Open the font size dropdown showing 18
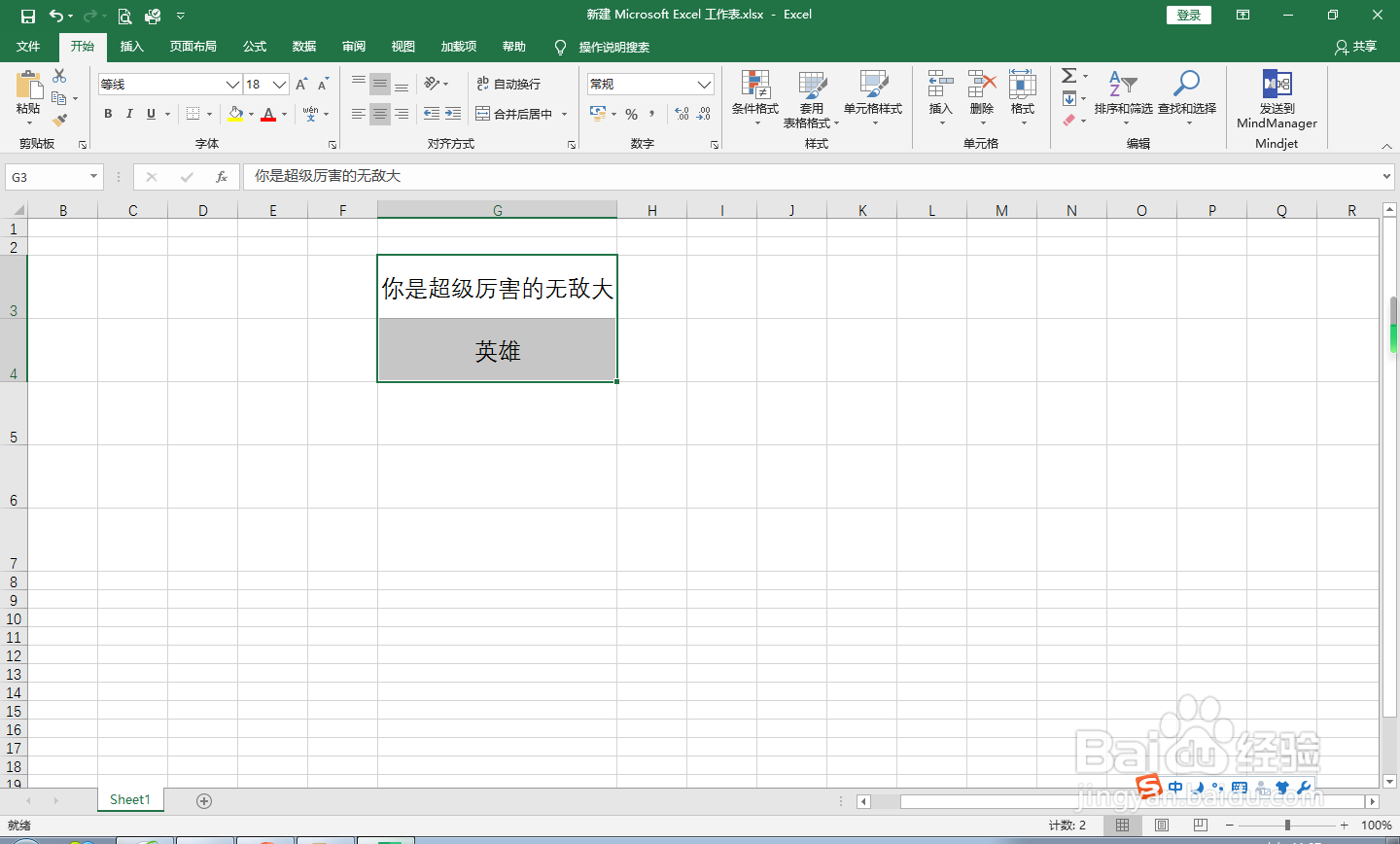Image resolution: width=1400 pixels, height=844 pixels. coord(280,85)
